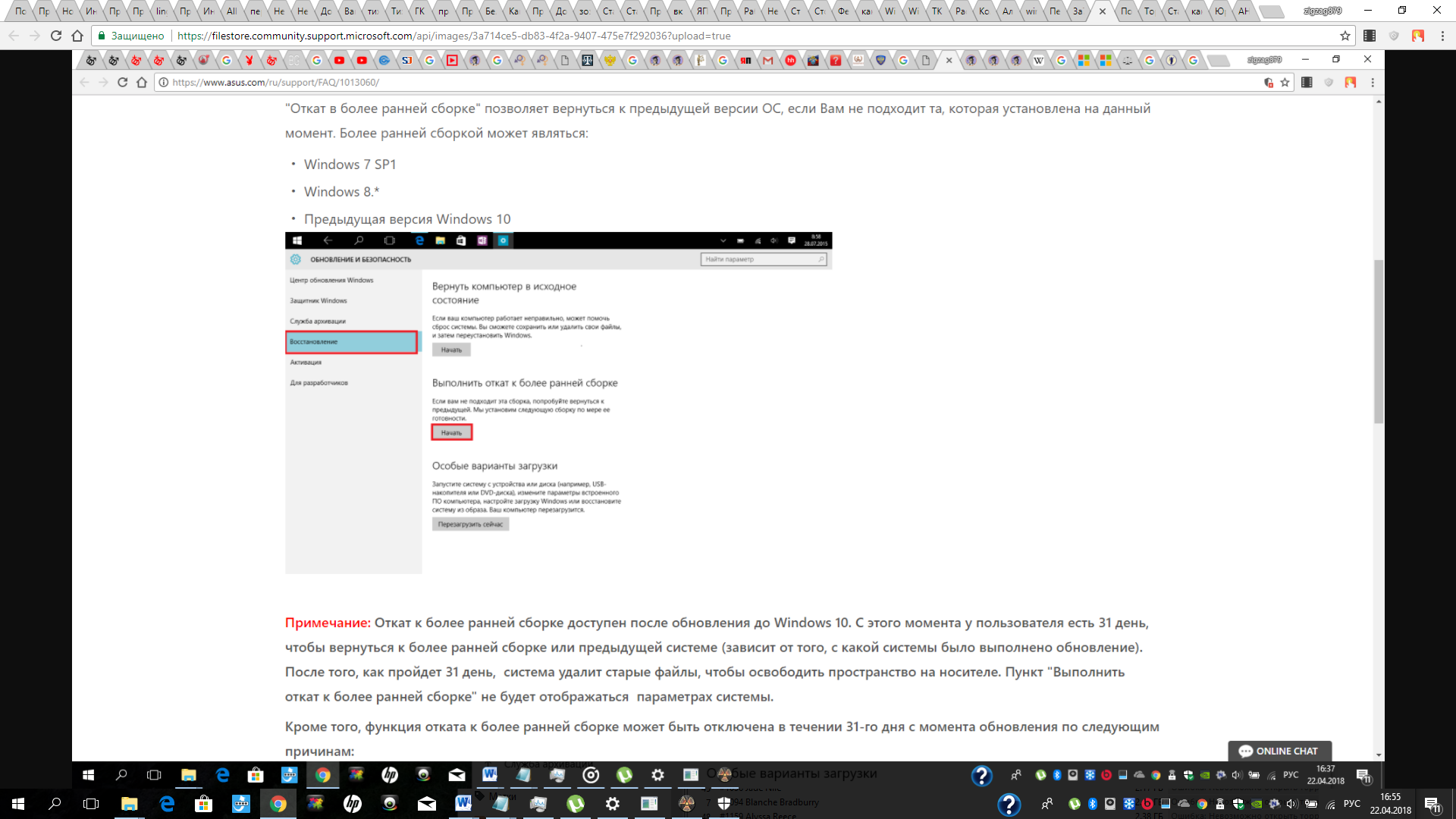Screen dimensions: 1456x819
Task: Switch to the 'ГК' tab in outer Chrome
Action: pos(419,11)
